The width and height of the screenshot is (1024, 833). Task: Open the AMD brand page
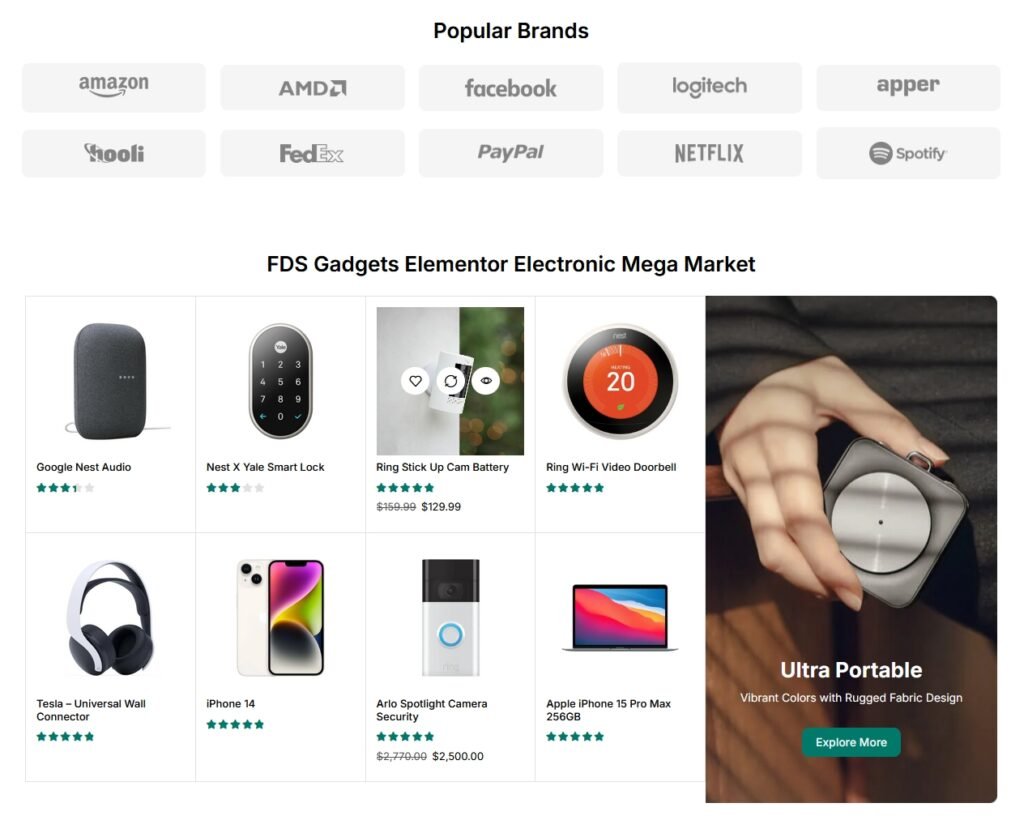[311, 87]
